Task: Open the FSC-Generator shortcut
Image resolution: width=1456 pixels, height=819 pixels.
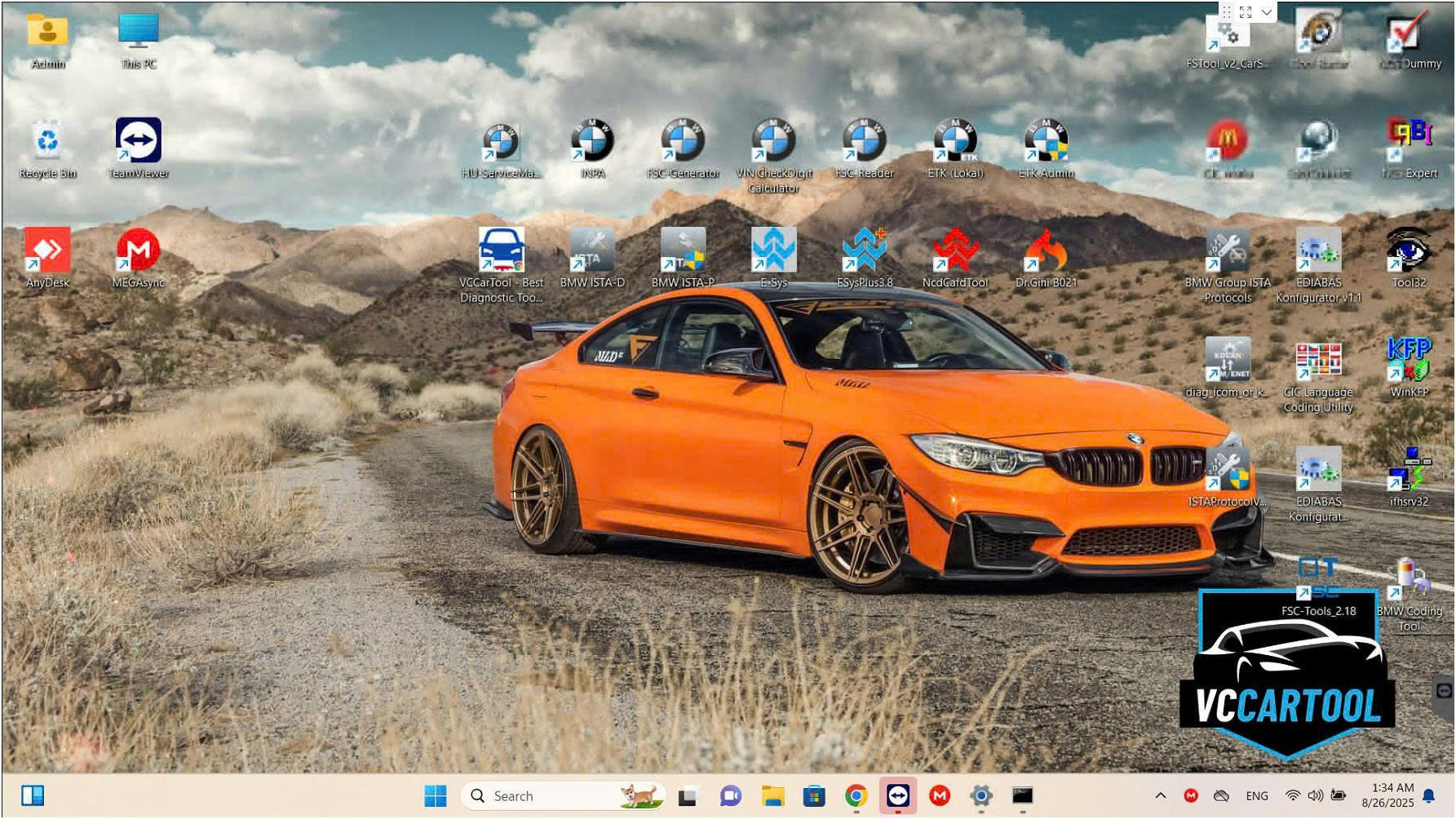Action: (683, 142)
